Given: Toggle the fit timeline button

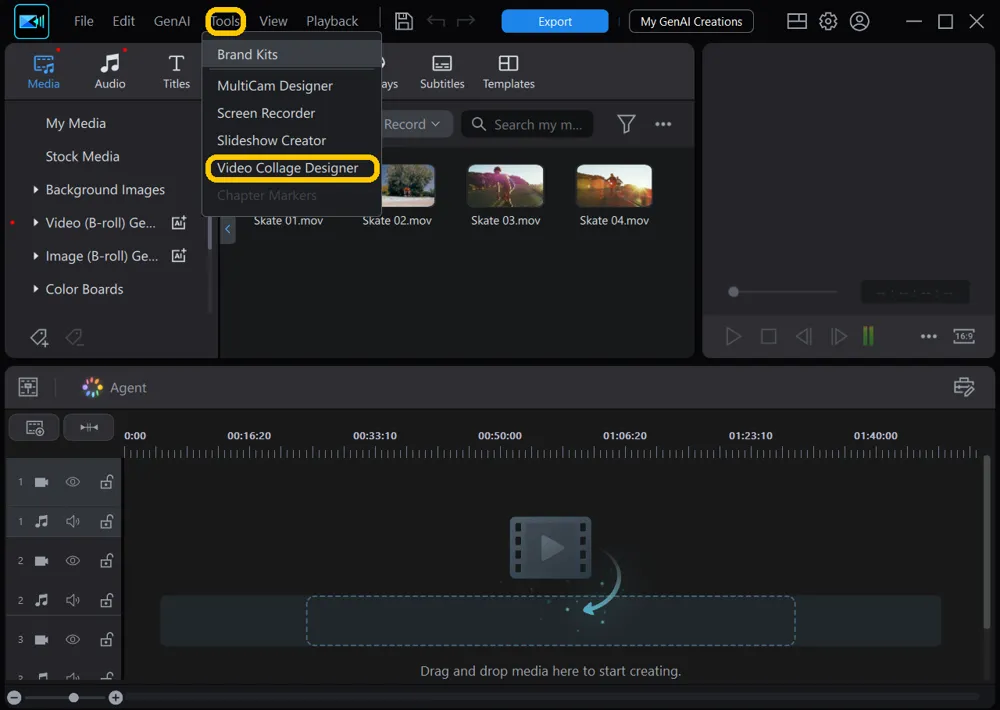Looking at the screenshot, I should click(x=89, y=427).
